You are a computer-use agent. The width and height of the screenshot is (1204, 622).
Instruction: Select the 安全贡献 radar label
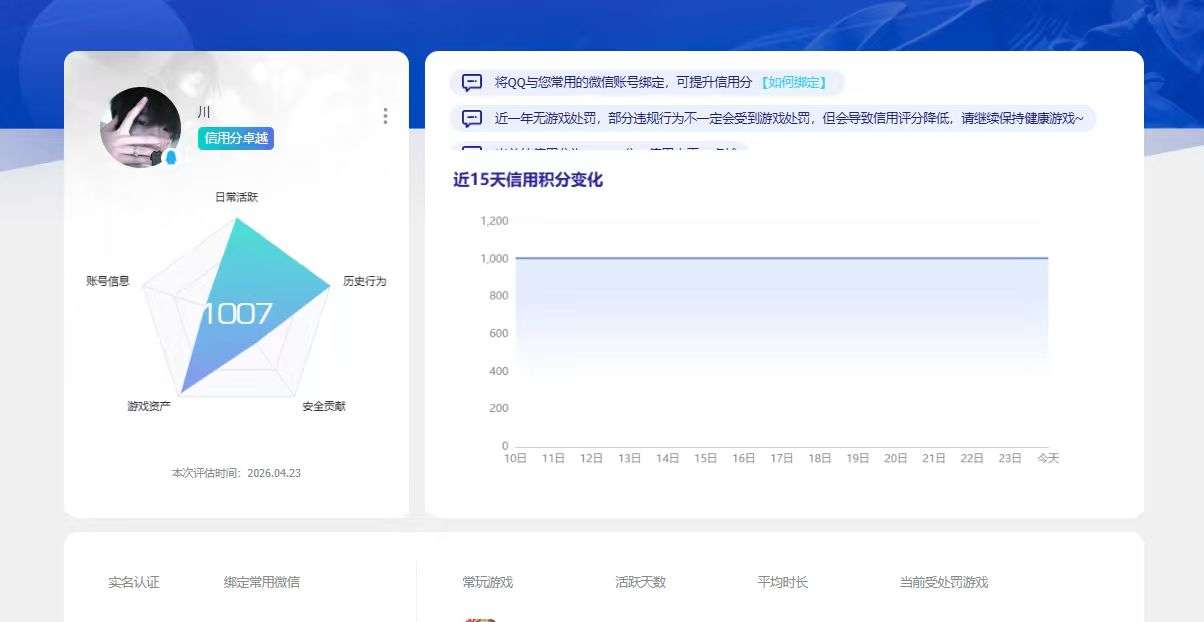(x=324, y=407)
